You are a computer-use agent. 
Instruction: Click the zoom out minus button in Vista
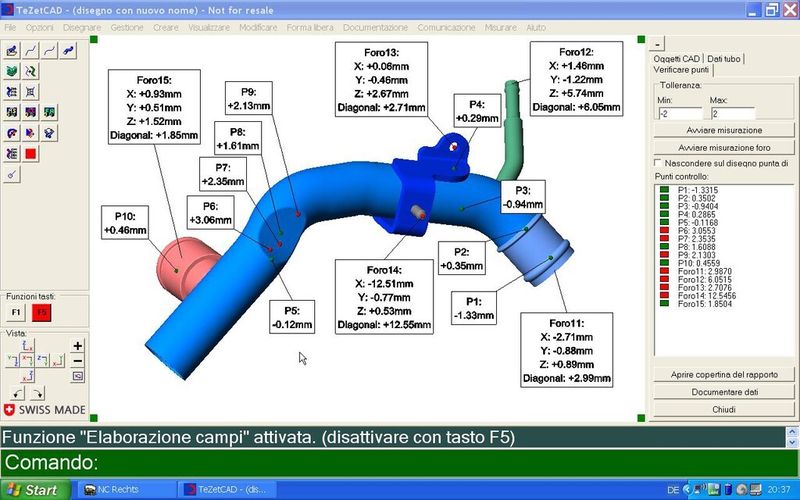click(78, 361)
